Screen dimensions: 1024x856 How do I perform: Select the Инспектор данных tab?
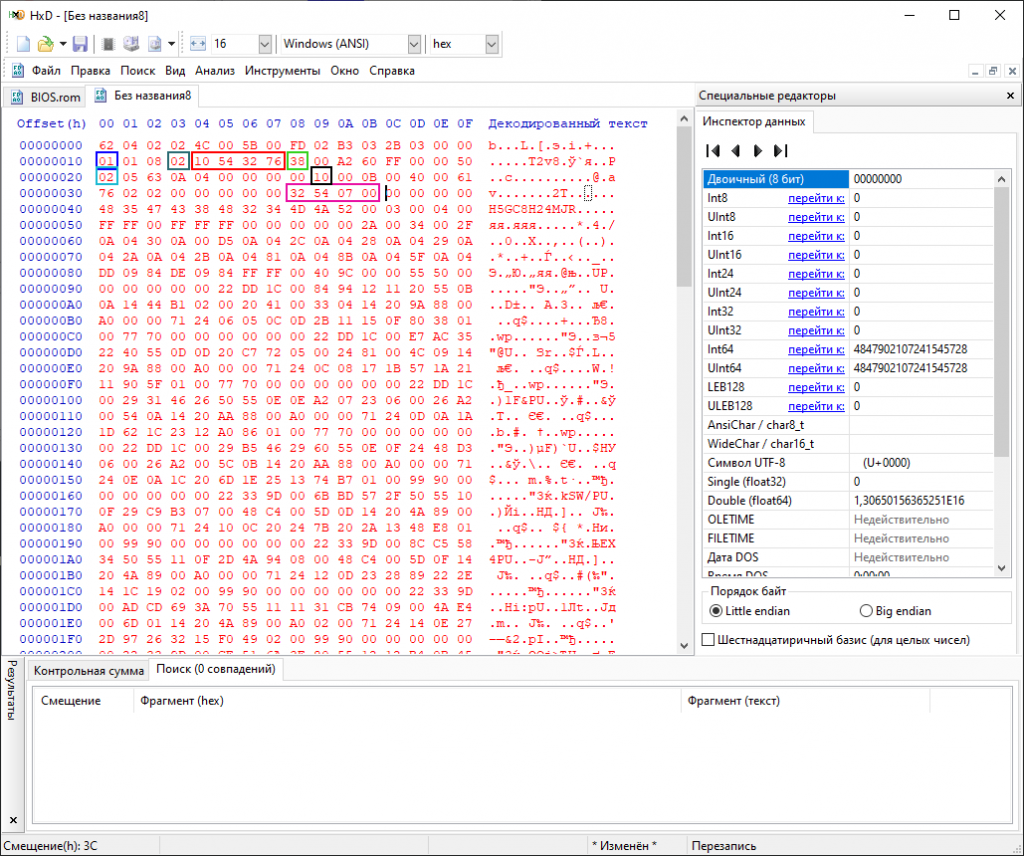tap(754, 121)
